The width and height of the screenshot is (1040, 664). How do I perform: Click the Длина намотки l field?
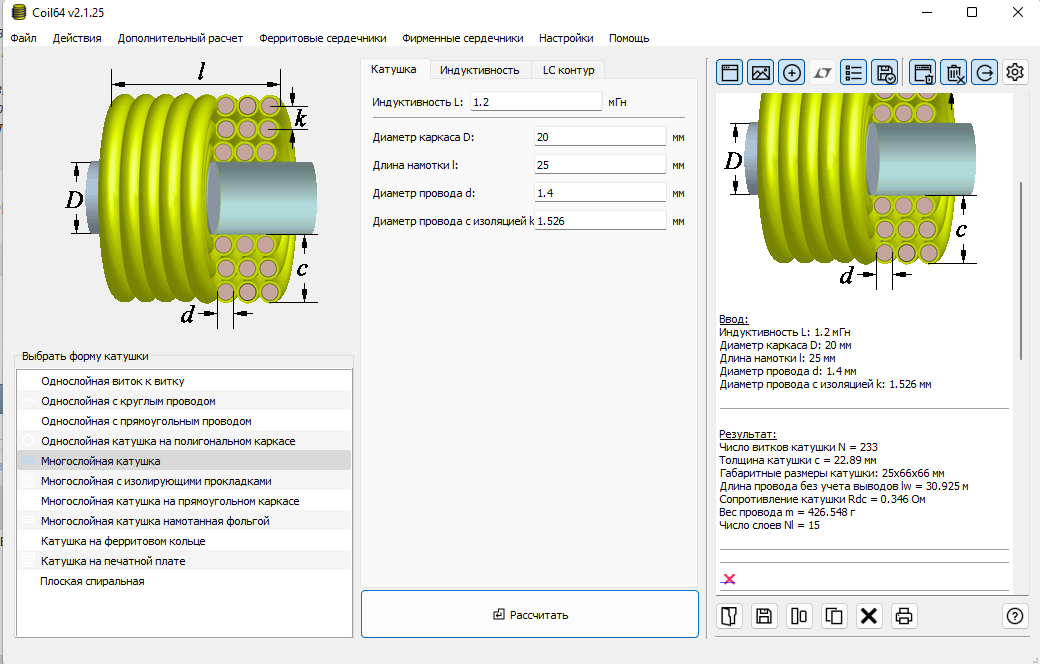(x=600, y=165)
